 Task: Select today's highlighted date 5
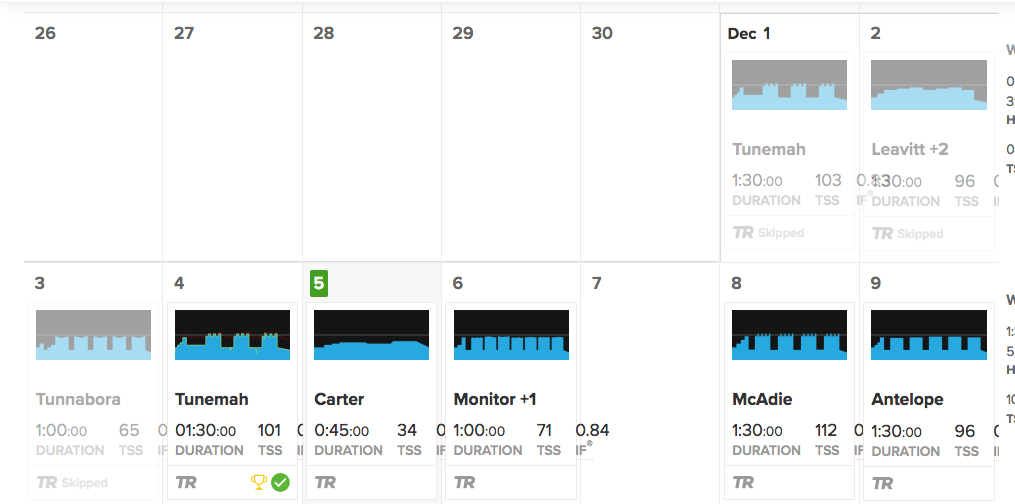(319, 283)
